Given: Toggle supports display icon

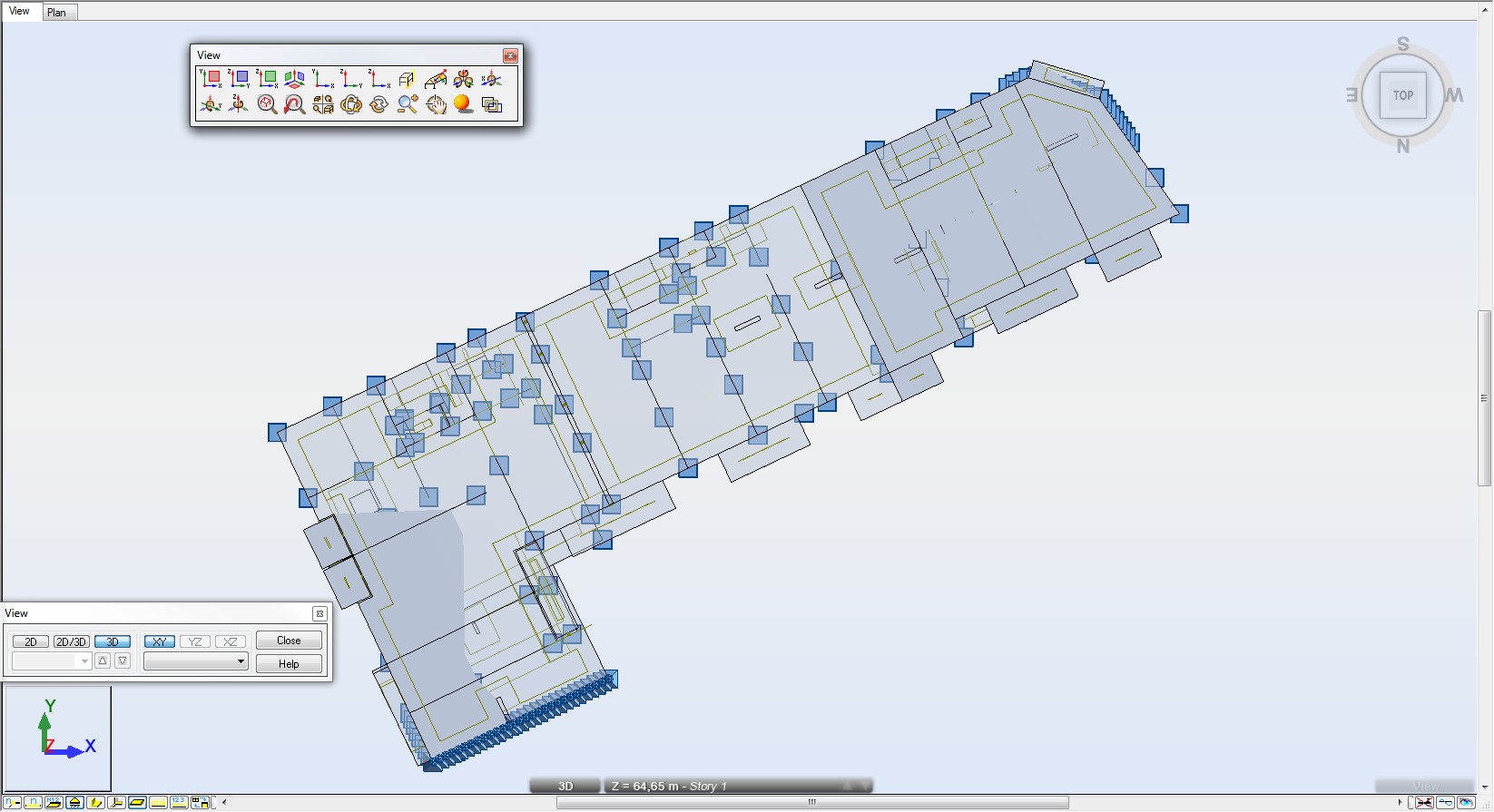Looking at the screenshot, I should 75,802.
